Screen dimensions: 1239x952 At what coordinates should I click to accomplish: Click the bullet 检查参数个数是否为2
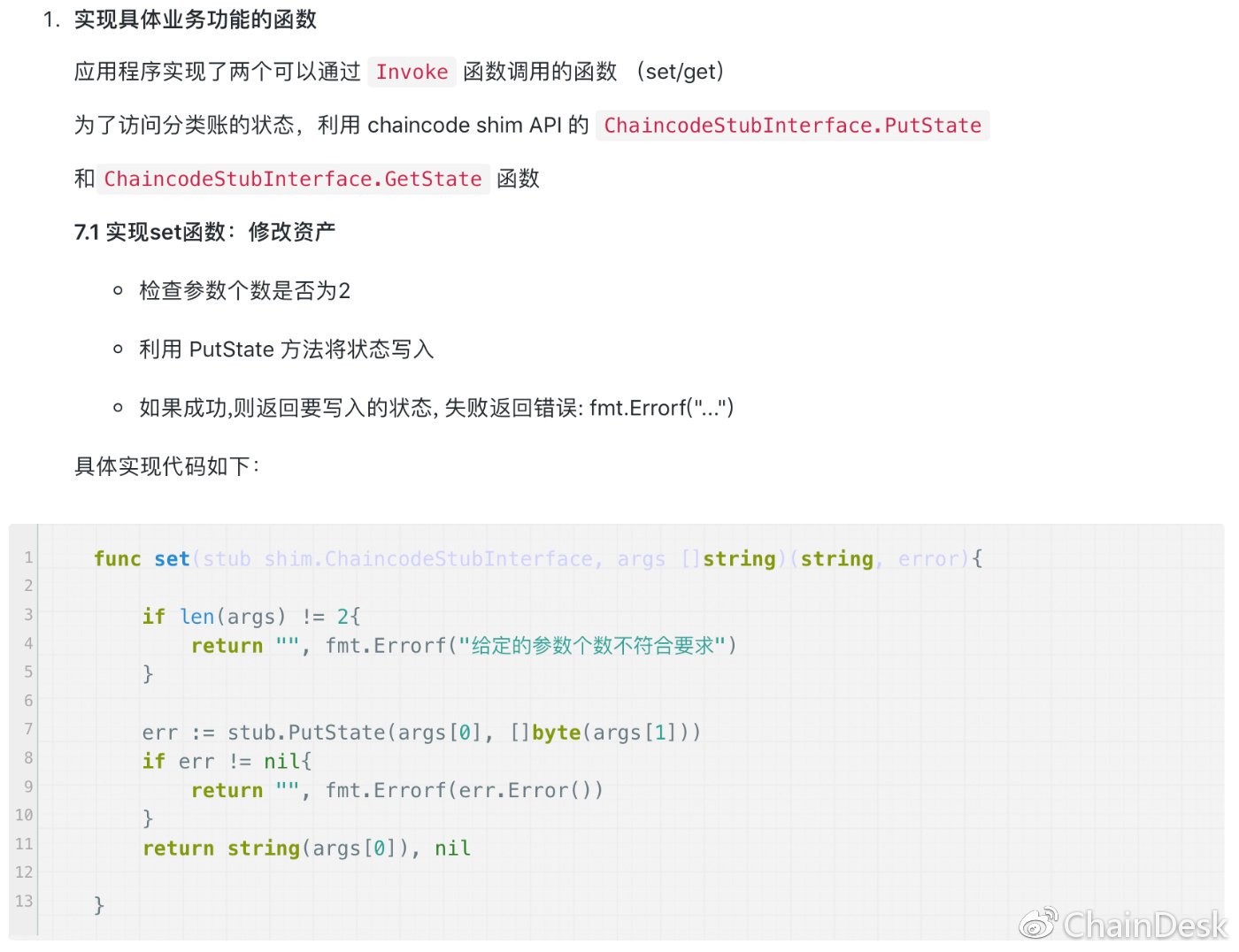(x=245, y=290)
